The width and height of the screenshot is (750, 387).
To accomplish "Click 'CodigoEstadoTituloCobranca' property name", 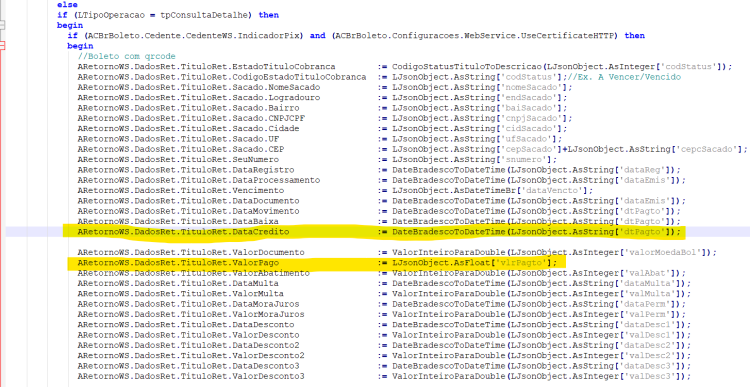I will tap(299, 77).
